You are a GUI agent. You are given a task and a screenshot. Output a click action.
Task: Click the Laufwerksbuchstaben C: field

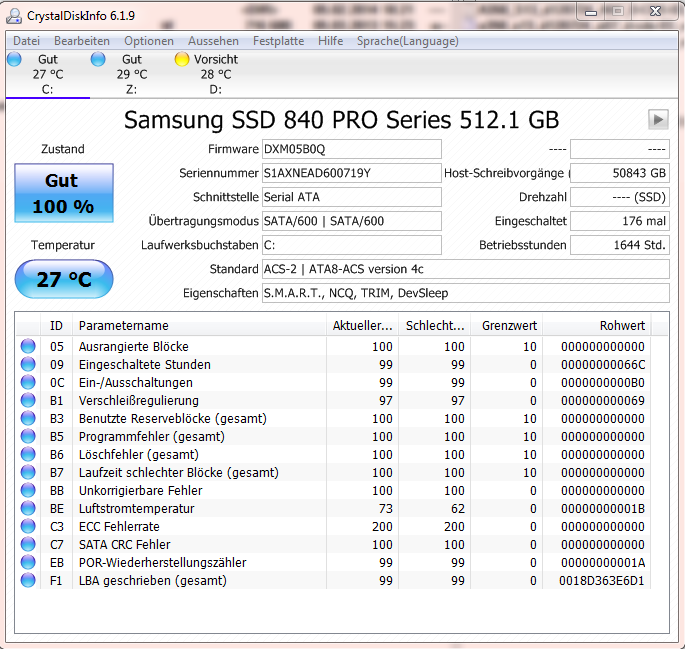point(352,245)
